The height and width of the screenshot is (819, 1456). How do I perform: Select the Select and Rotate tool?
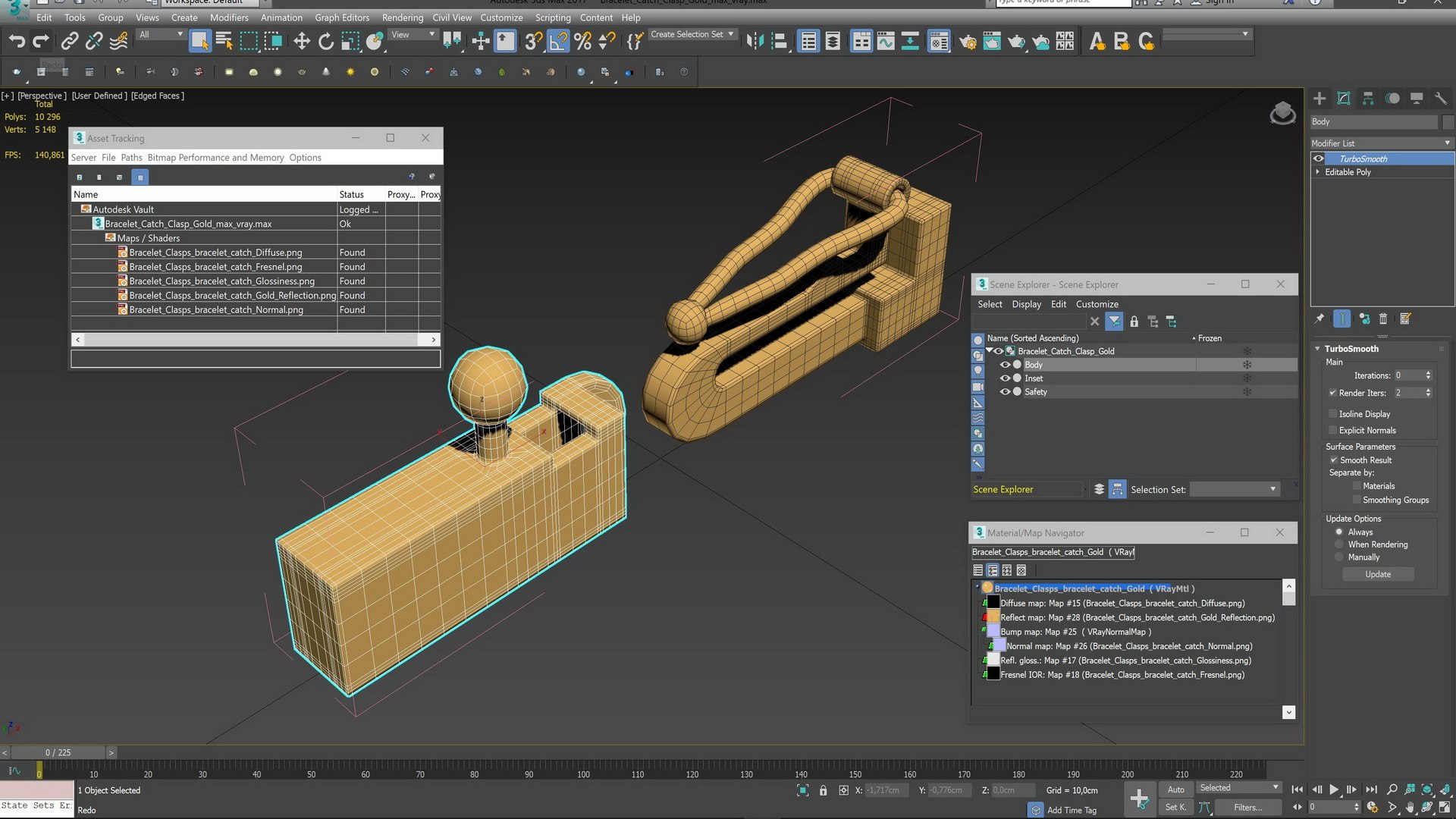[x=326, y=41]
